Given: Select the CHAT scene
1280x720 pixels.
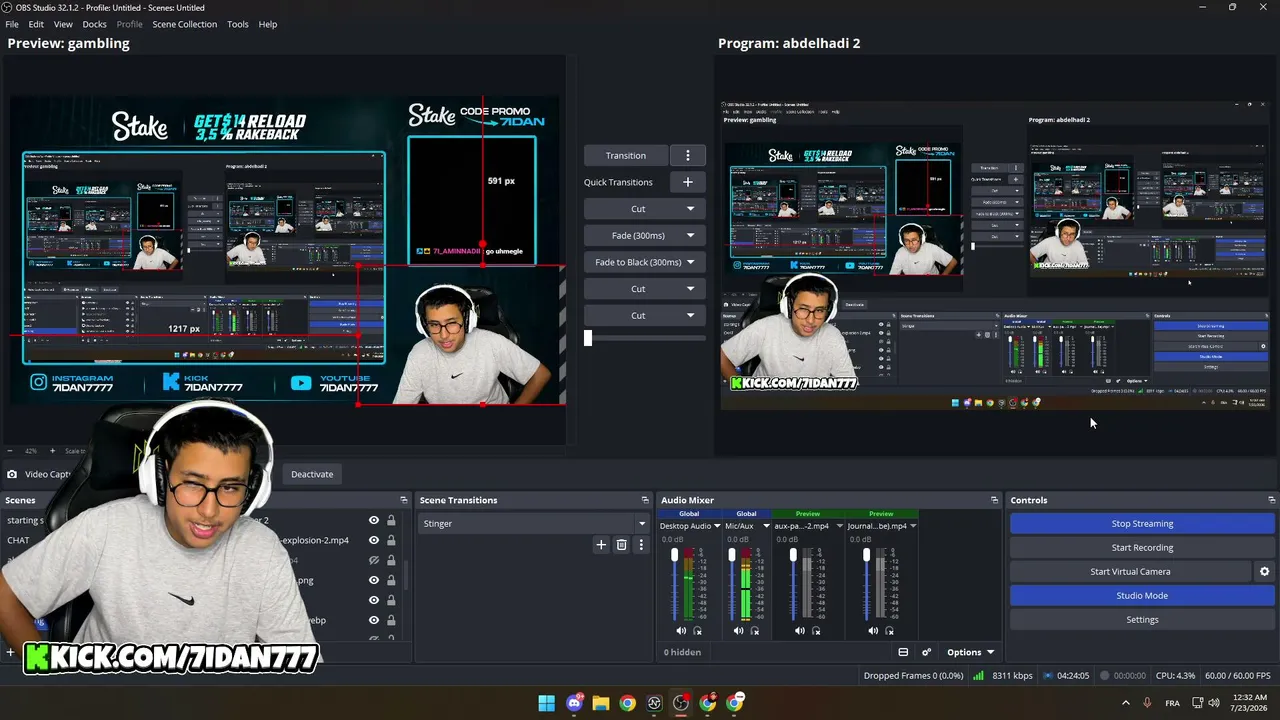Looking at the screenshot, I should (x=19, y=540).
